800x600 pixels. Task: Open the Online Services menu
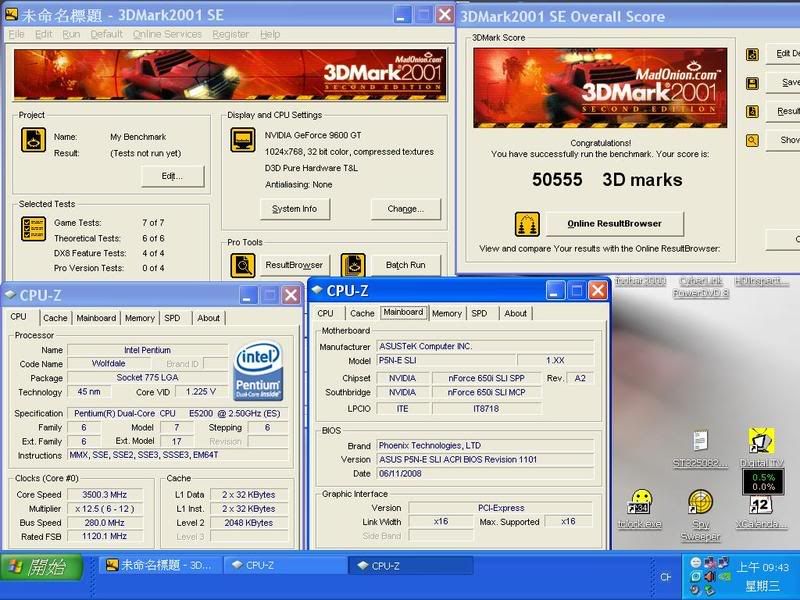pyautogui.click(x=167, y=34)
